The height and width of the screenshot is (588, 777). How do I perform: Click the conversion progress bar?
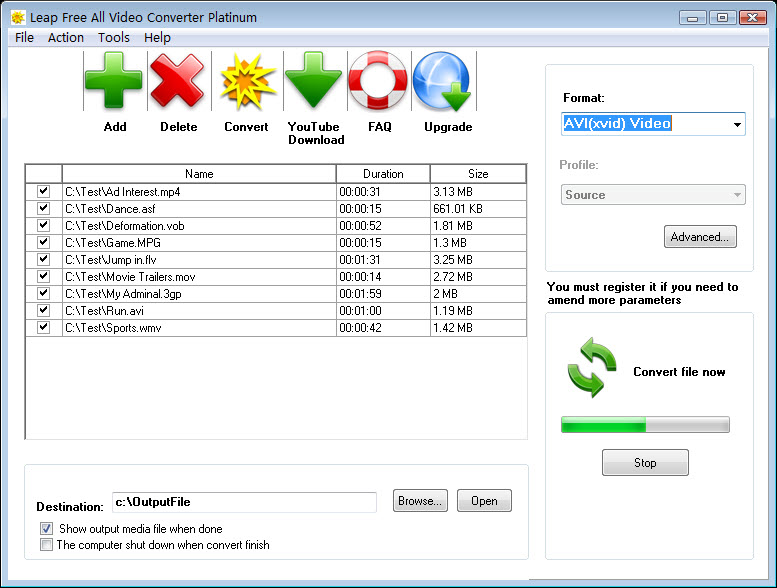[x=645, y=425]
